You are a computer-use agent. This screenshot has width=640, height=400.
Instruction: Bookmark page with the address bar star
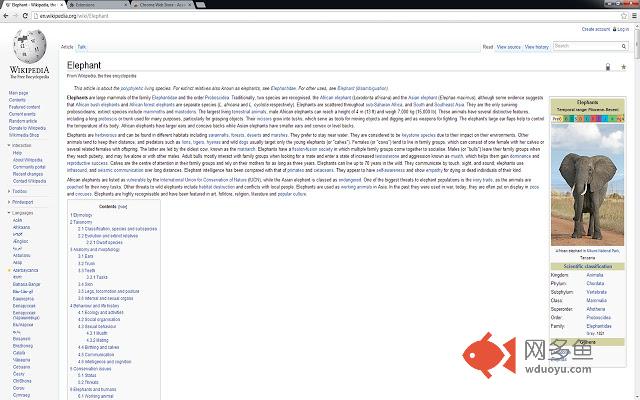(624, 16)
